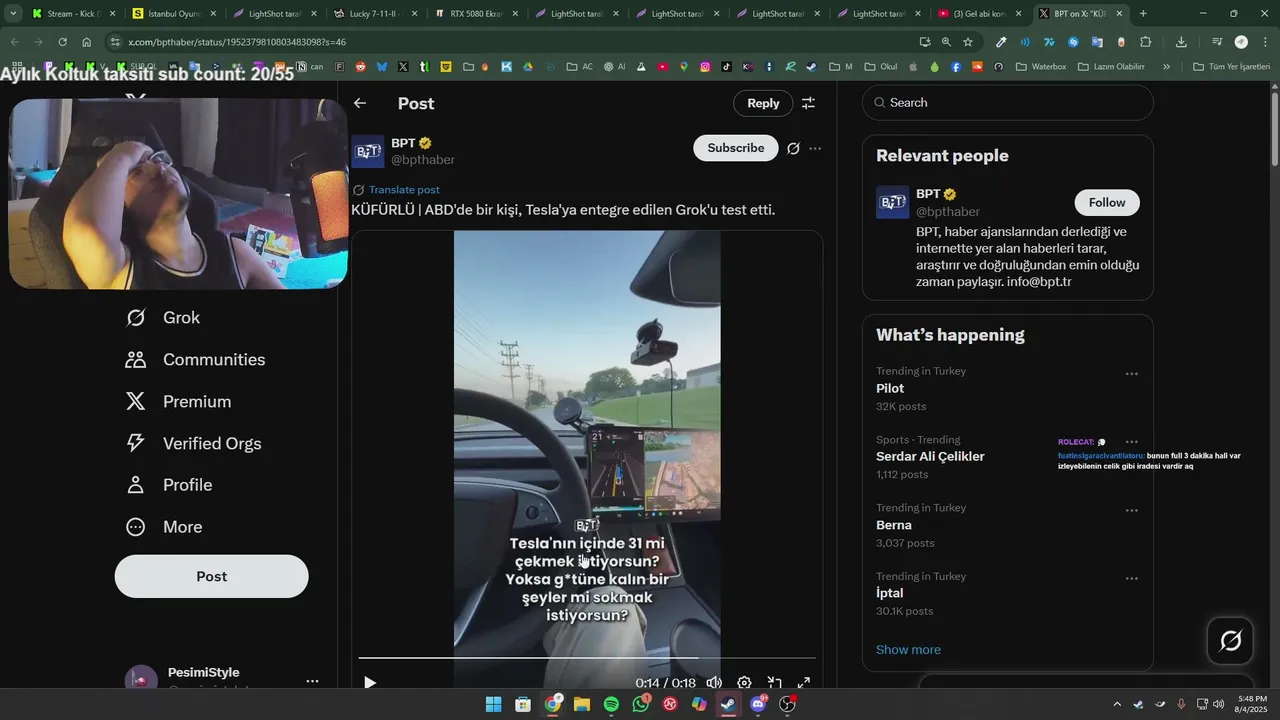
Task: Open the tab search dropdown arrow
Action: click(x=13, y=14)
